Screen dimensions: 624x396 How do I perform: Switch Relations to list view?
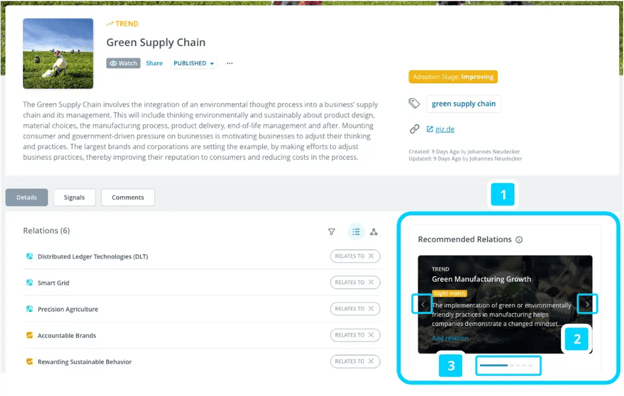pyautogui.click(x=356, y=232)
